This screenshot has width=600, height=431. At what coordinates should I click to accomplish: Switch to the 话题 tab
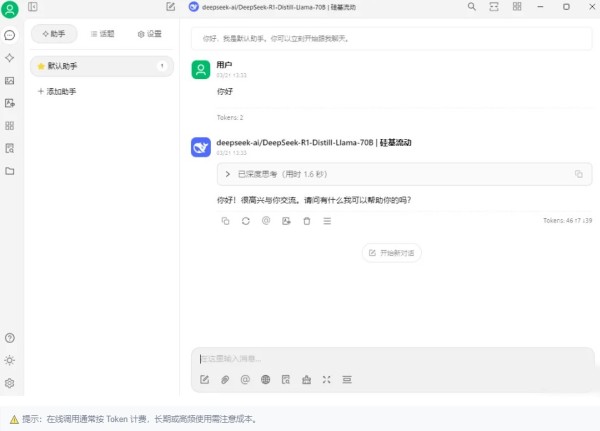pos(102,34)
